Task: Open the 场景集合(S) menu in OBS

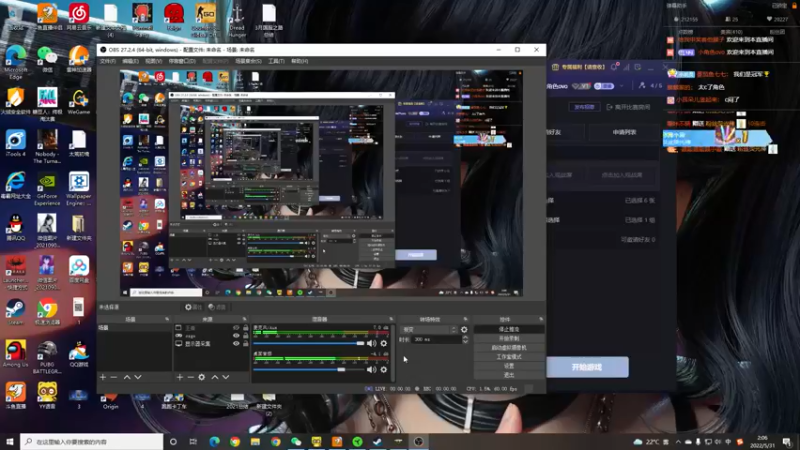Action: tap(248, 61)
